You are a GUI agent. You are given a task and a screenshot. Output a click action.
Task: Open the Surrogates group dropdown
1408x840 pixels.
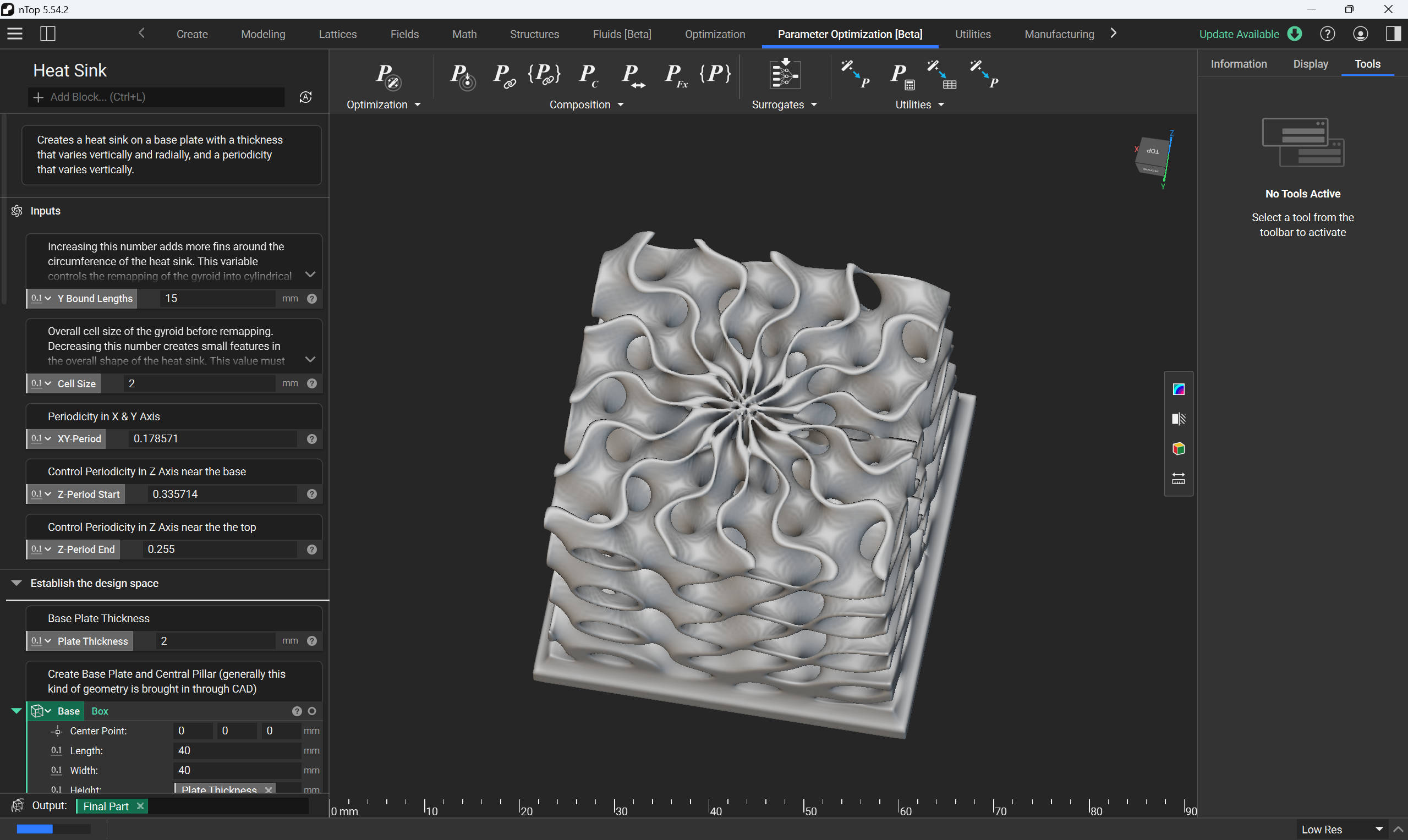tap(784, 105)
